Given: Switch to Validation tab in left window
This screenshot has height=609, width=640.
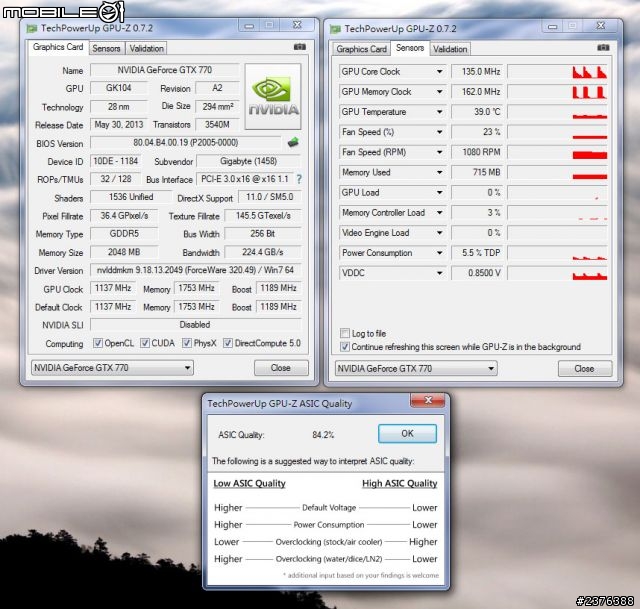Looking at the screenshot, I should (x=147, y=49).
